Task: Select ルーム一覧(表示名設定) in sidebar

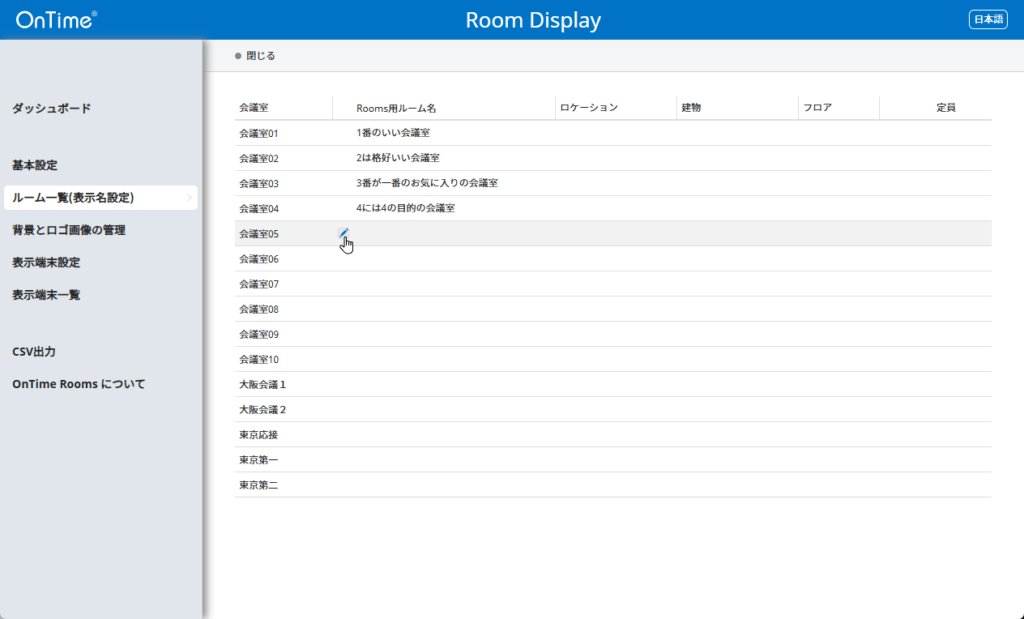Action: (x=73, y=198)
